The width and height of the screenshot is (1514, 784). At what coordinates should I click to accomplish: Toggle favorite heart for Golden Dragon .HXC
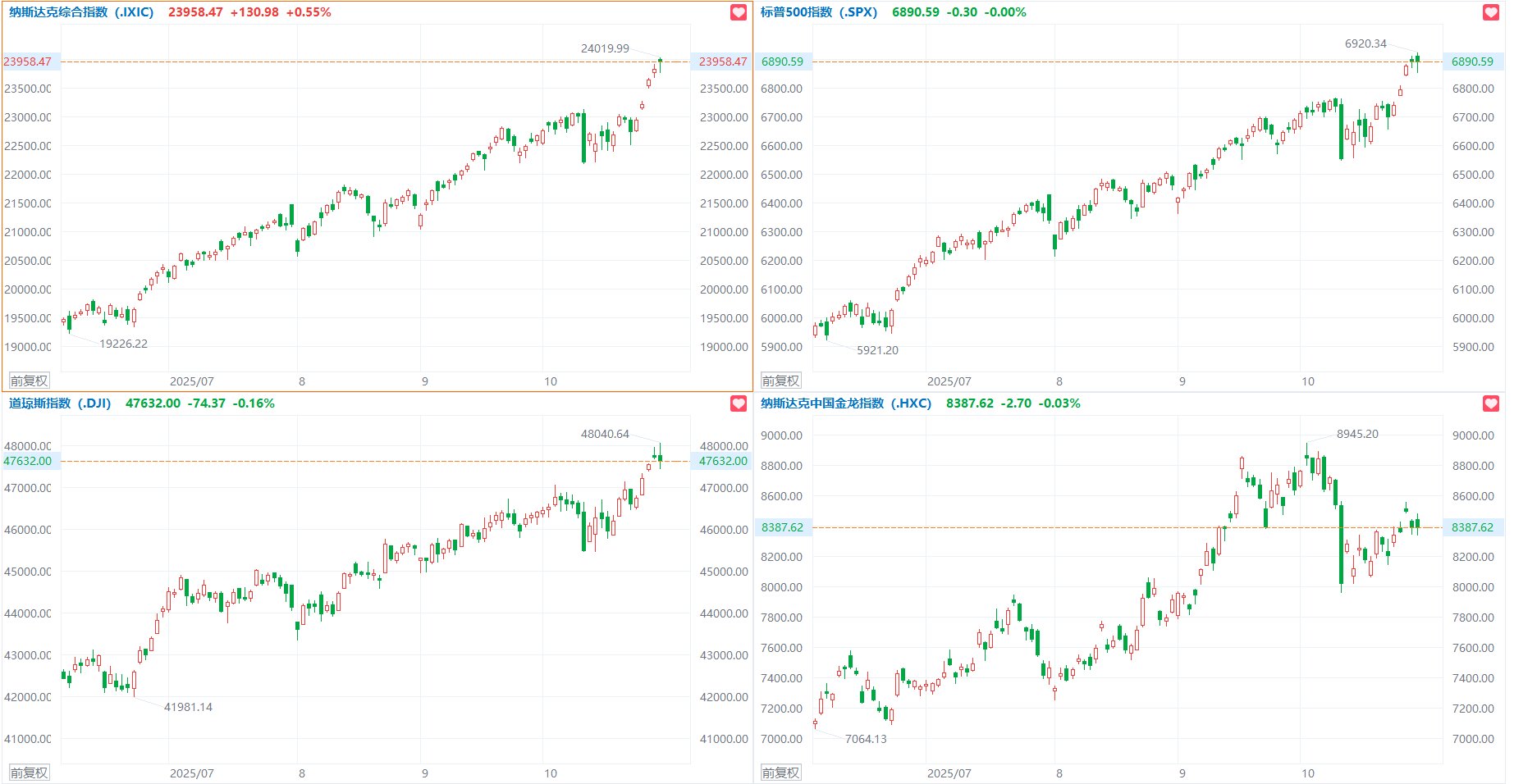[1491, 403]
